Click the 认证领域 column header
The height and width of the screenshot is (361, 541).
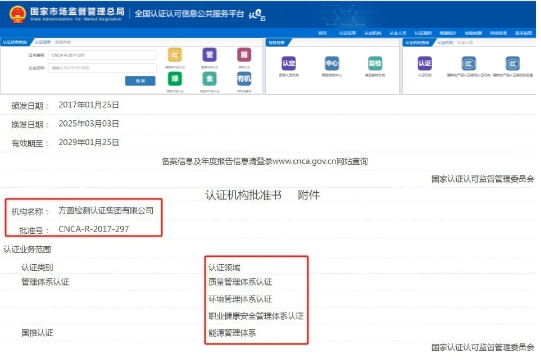224,267
